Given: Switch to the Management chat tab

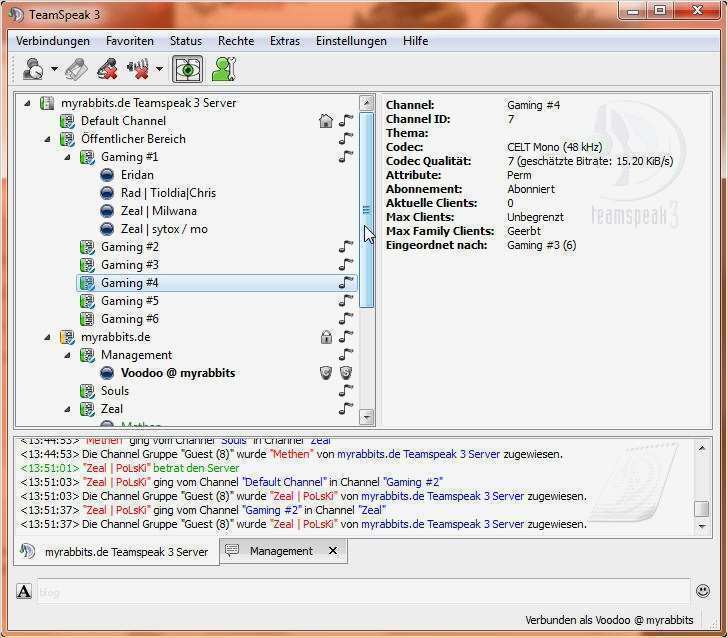Looking at the screenshot, I should (281, 551).
